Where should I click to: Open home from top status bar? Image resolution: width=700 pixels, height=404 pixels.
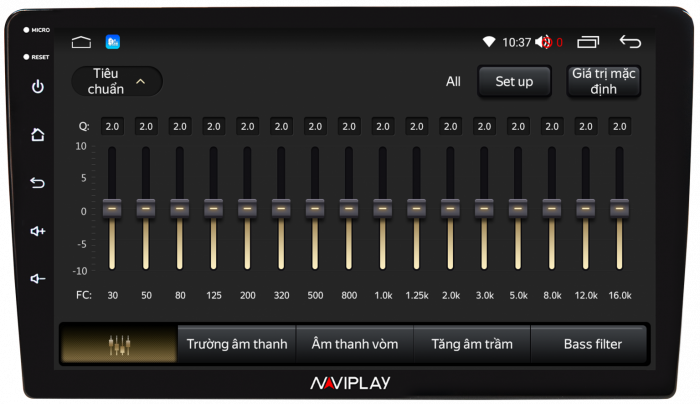point(81,42)
